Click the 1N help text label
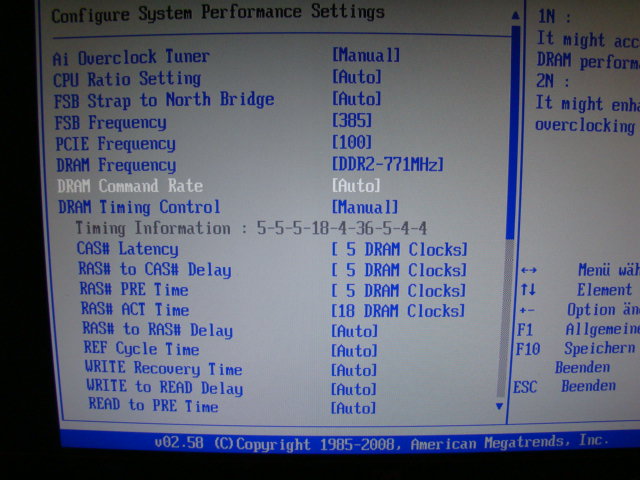The width and height of the screenshot is (640, 480). 554,17
